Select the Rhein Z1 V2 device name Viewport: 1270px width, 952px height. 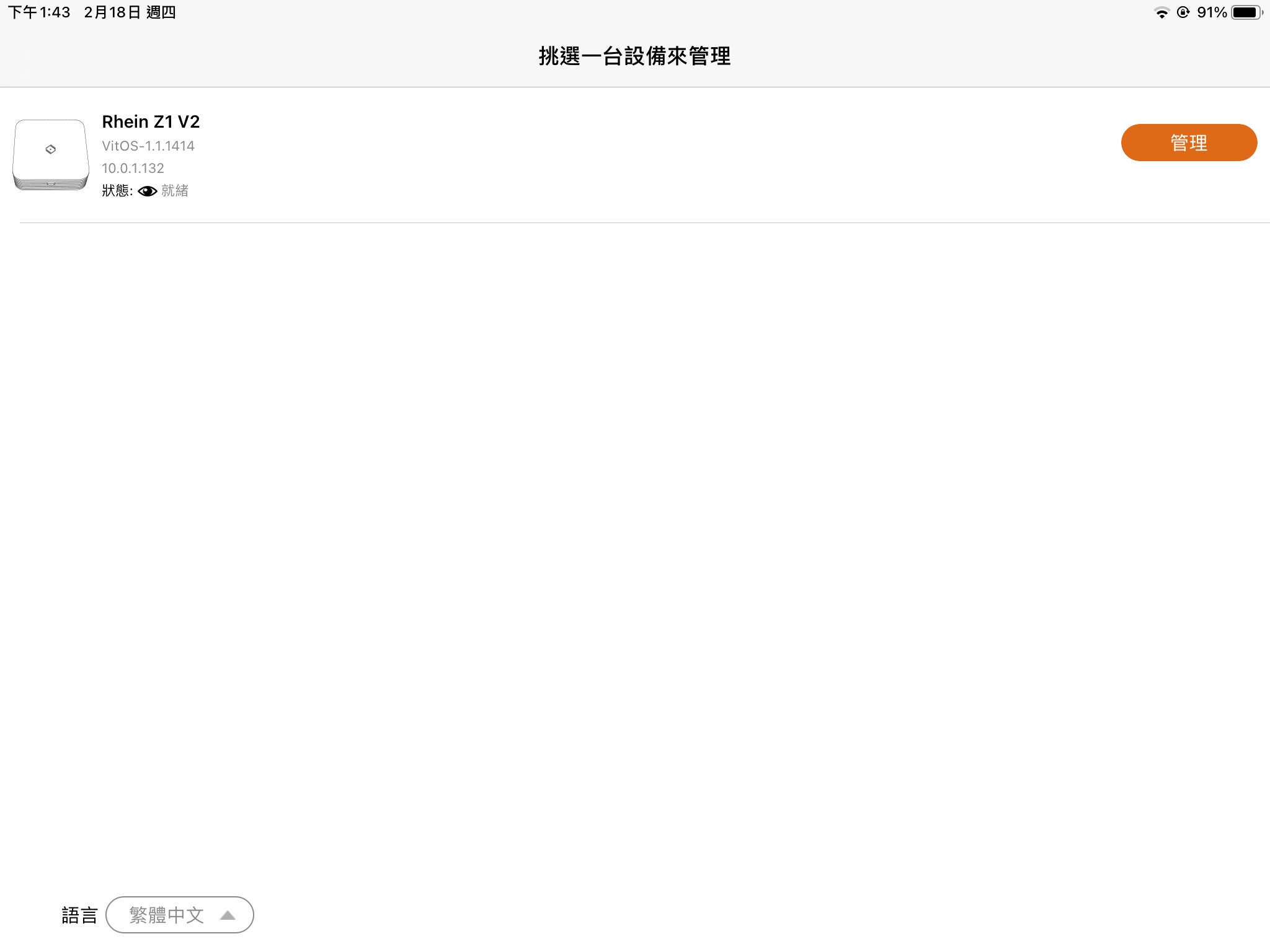click(x=151, y=121)
